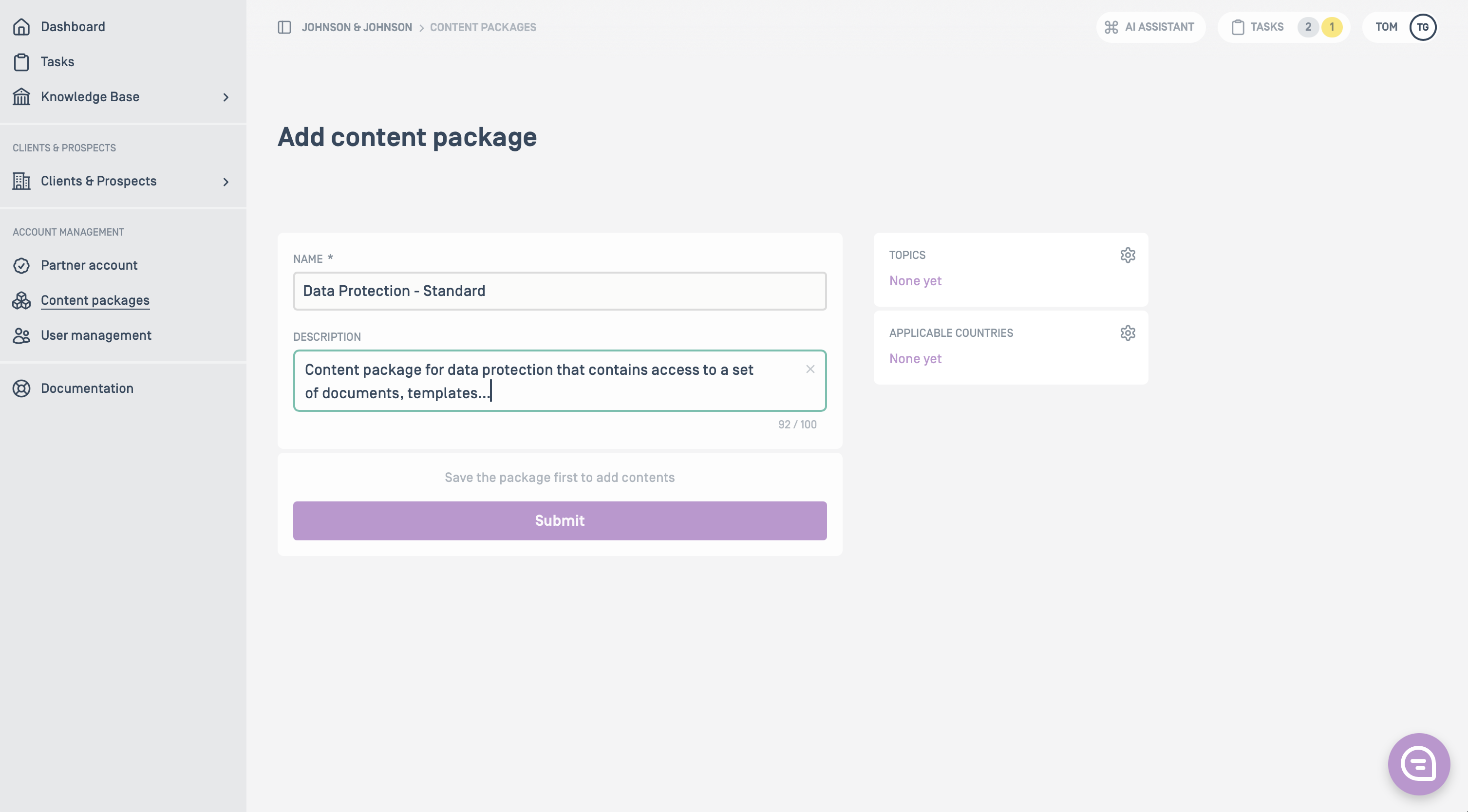The image size is (1468, 812).
Task: Click the Partner account check badge icon
Action: click(x=21, y=265)
